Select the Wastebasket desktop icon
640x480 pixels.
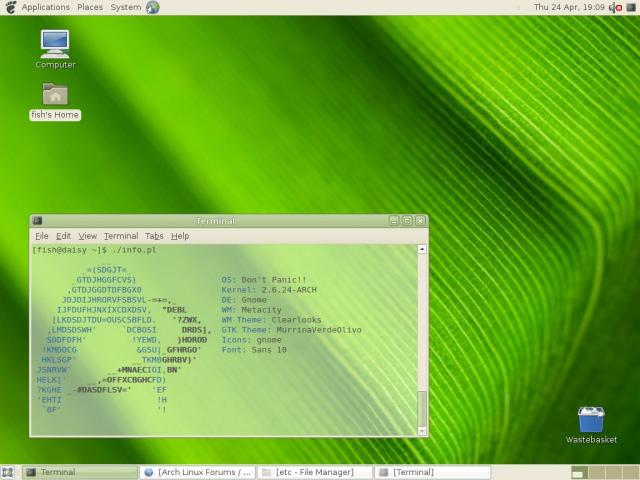click(591, 425)
